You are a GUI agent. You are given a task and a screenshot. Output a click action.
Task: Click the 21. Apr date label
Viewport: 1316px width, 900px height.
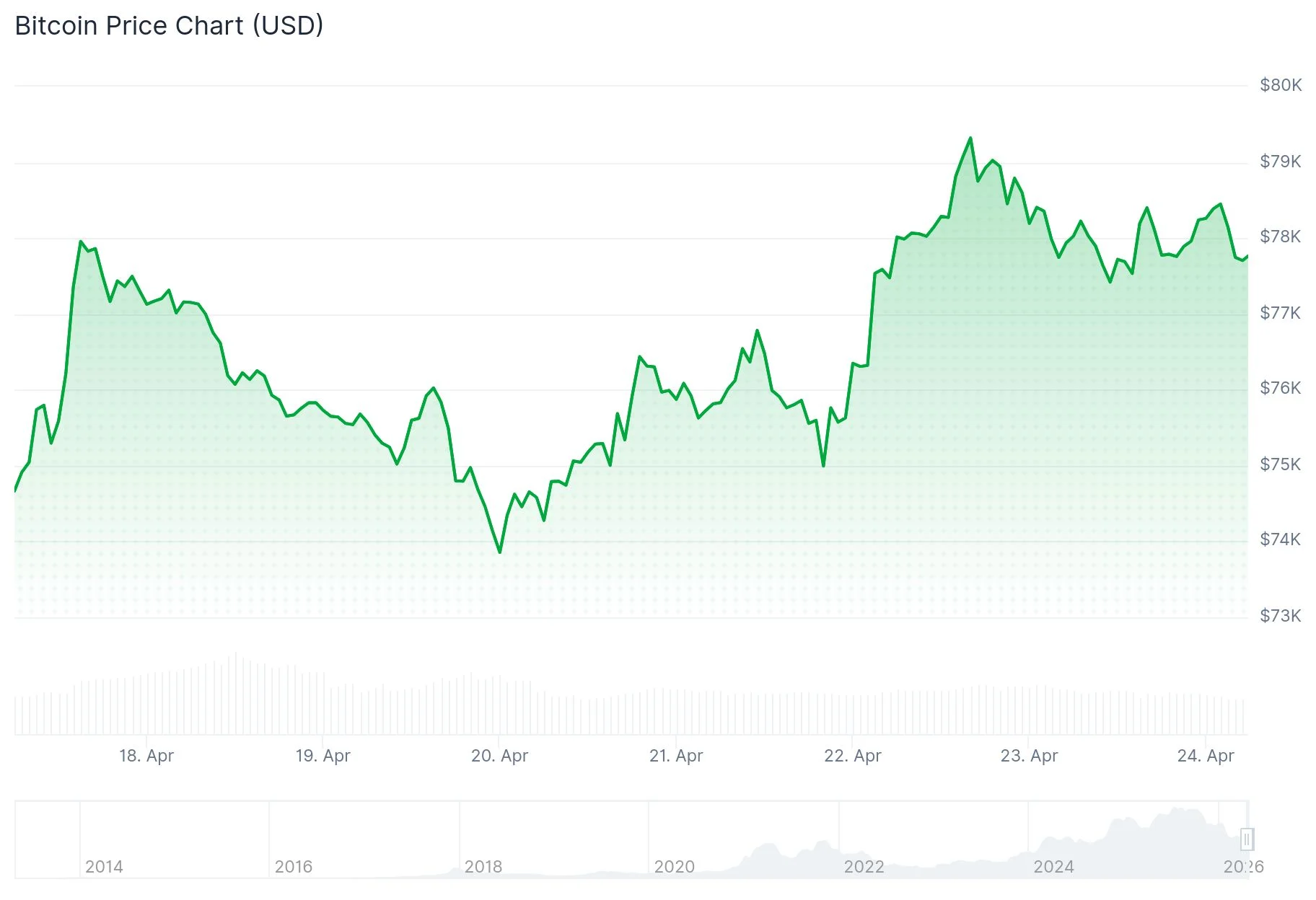pyautogui.click(x=676, y=756)
